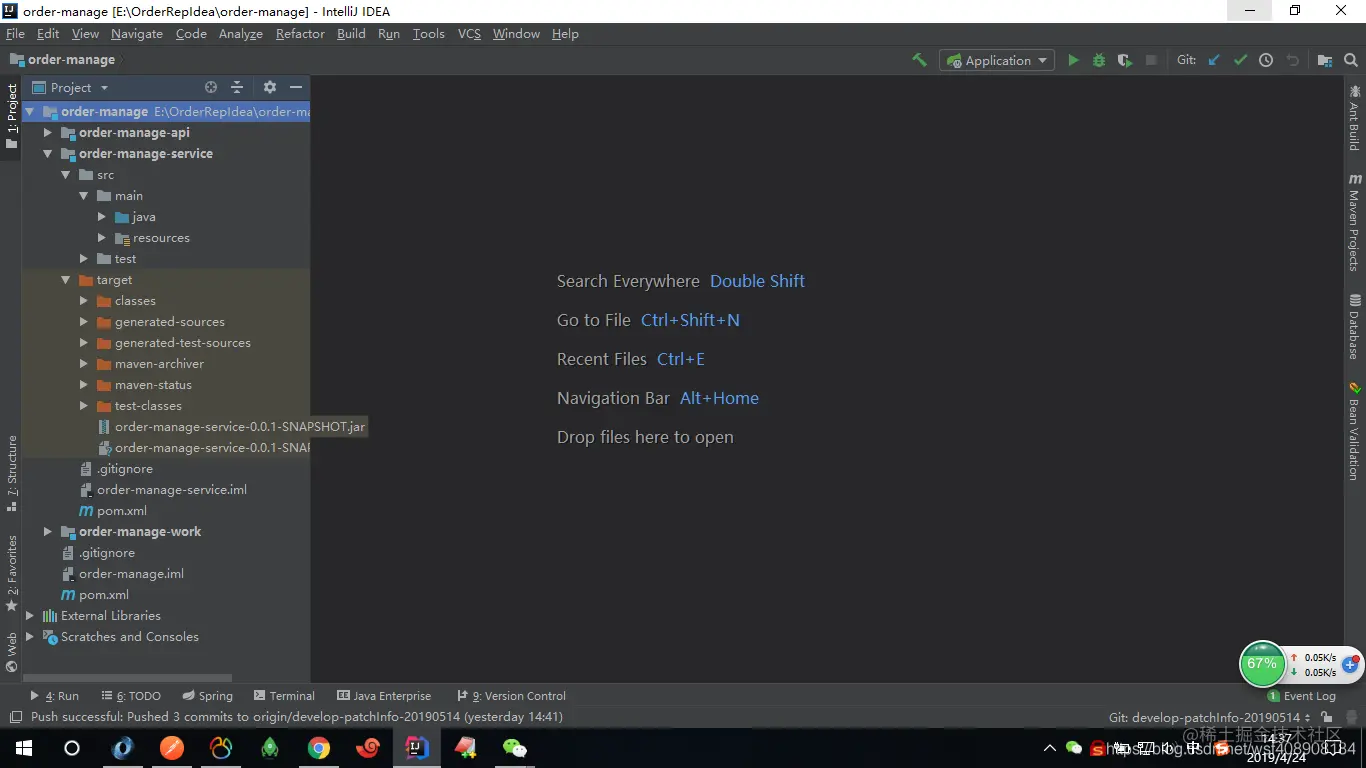Expand the generated-sources folder
1366x768 pixels.
coord(84,322)
